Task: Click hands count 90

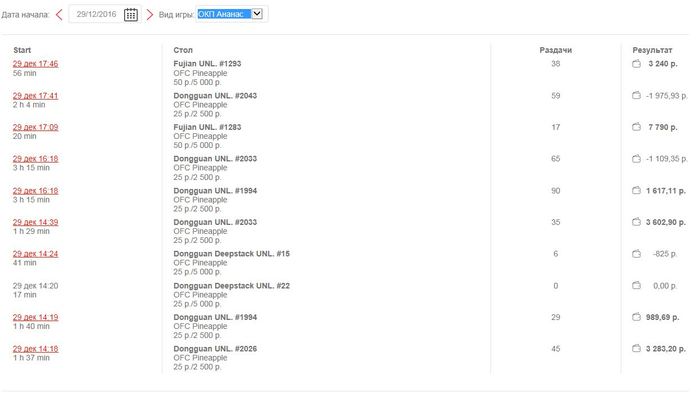Action: coord(555,191)
